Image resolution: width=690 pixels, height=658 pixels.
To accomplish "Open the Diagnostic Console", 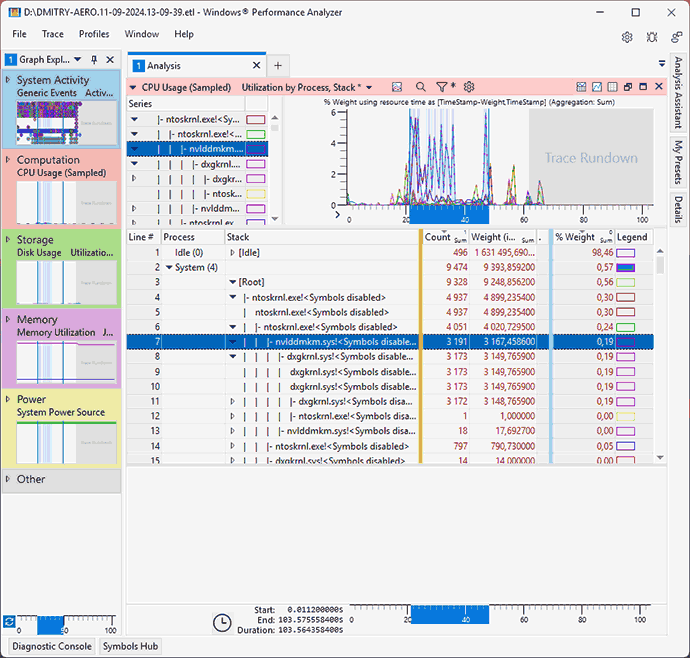I will pos(52,646).
